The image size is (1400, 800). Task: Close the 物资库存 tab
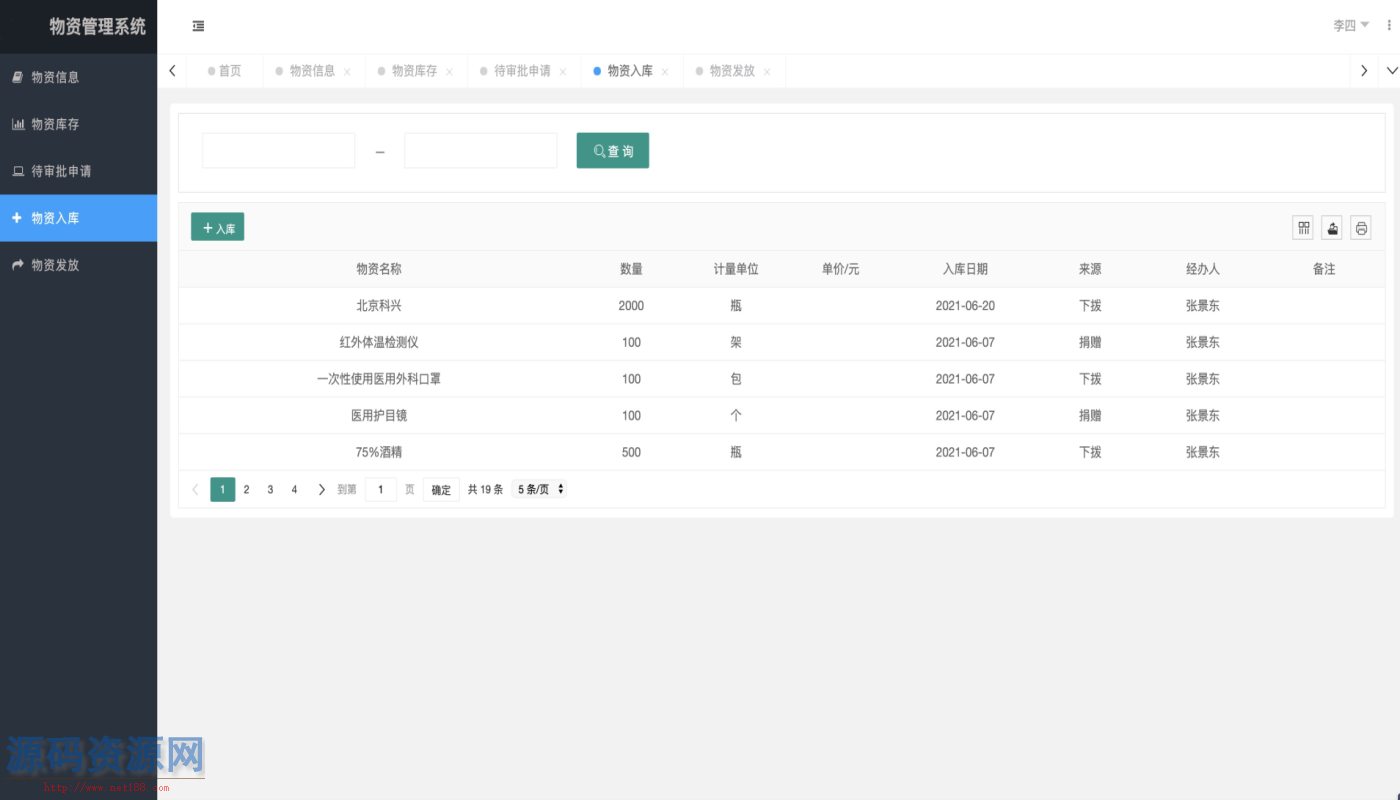tap(449, 72)
